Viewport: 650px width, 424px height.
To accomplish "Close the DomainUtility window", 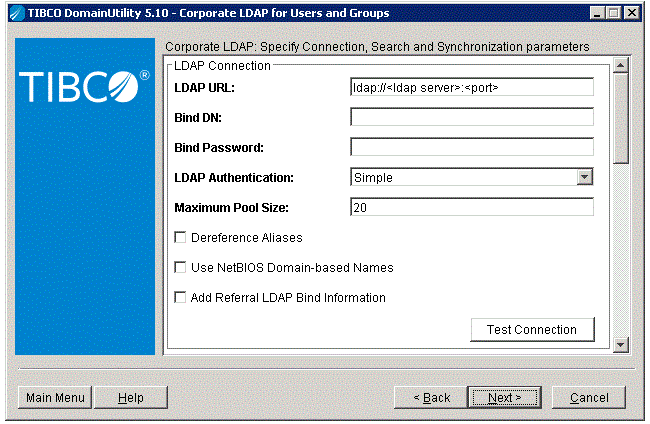I will (x=631, y=13).
